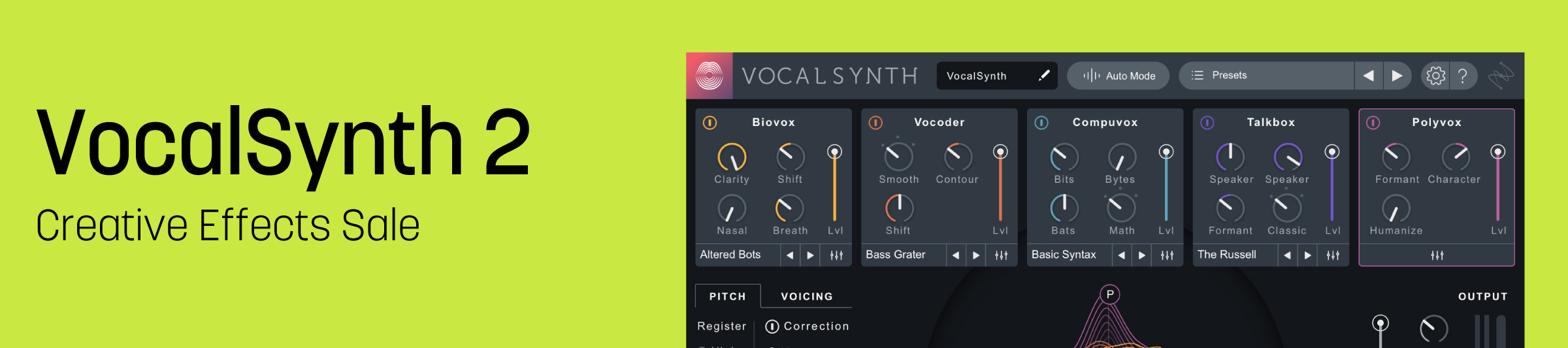Open Polyvox advanced settings sliders icon

(x=1437, y=255)
